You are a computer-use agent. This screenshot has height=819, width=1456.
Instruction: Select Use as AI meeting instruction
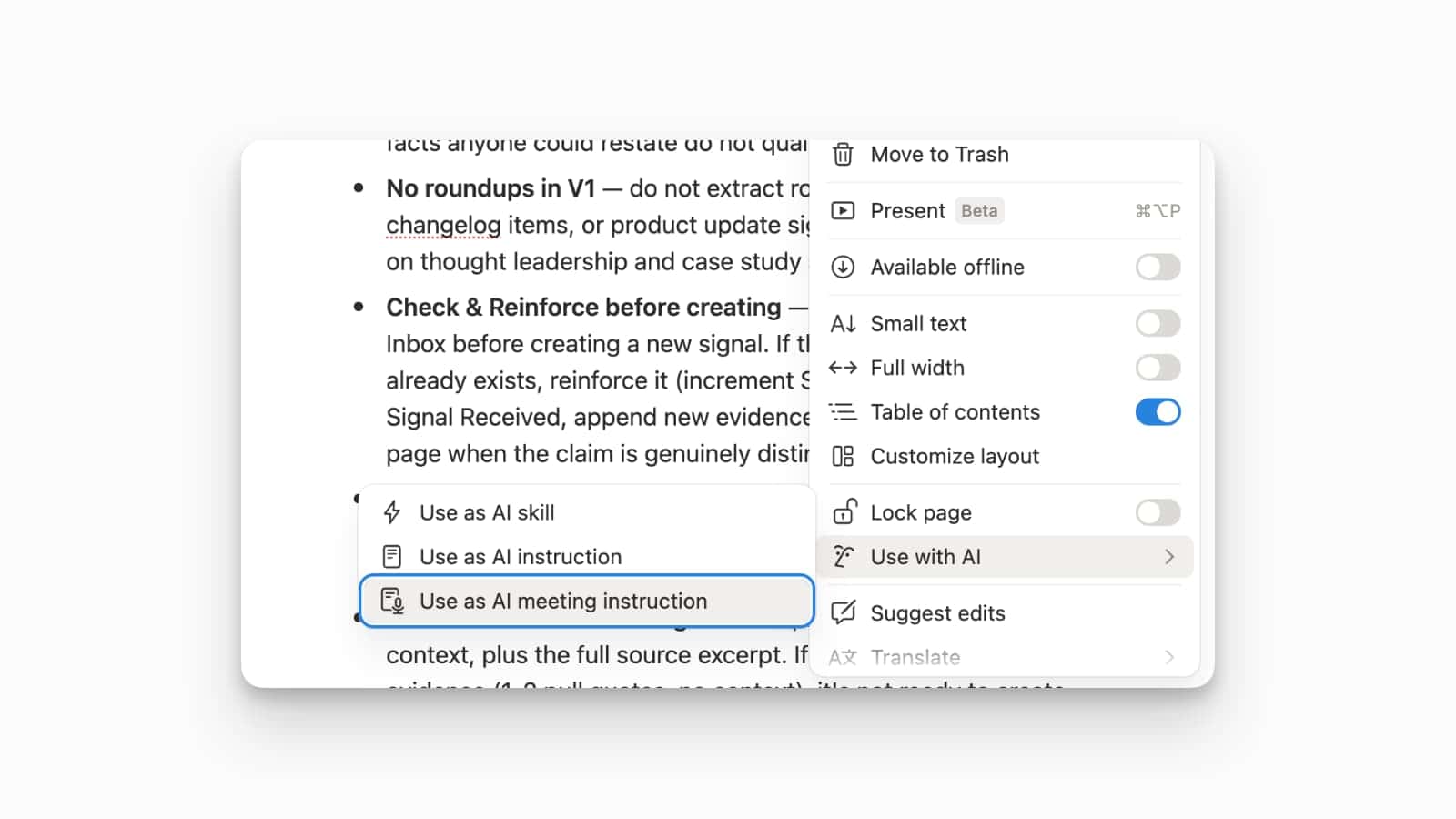tap(562, 602)
